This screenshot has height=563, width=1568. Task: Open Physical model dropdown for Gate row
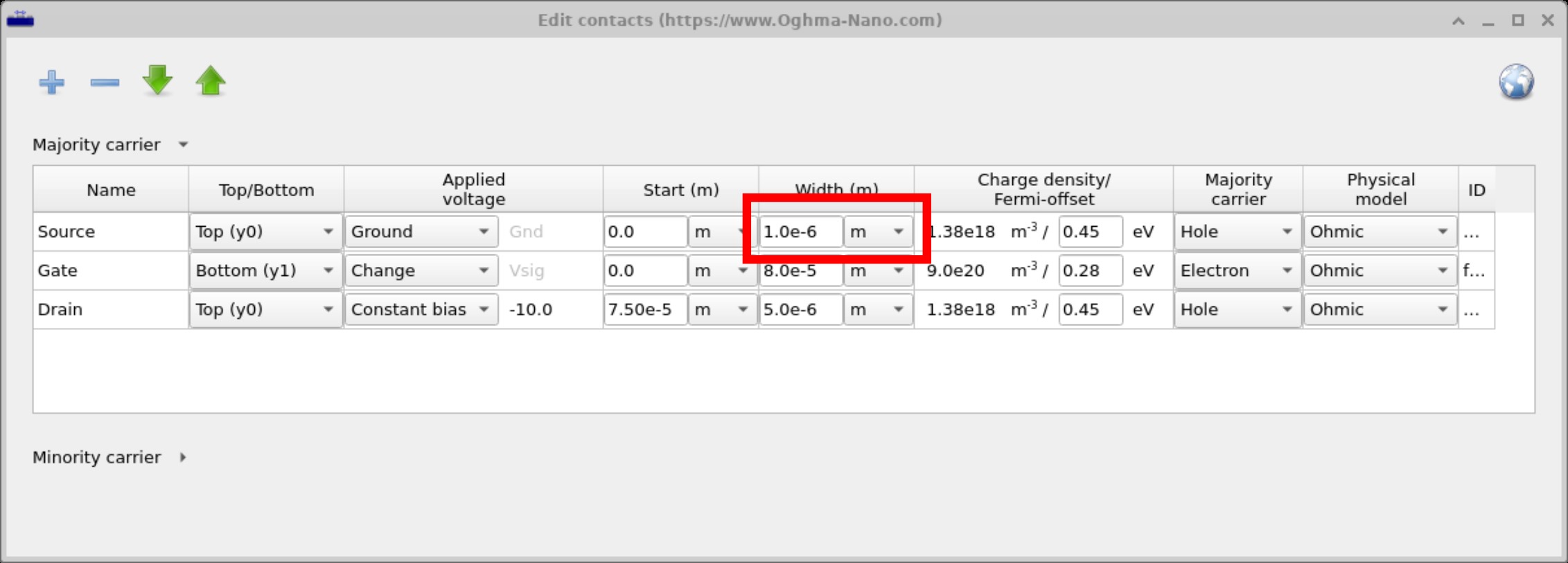[x=1380, y=270]
